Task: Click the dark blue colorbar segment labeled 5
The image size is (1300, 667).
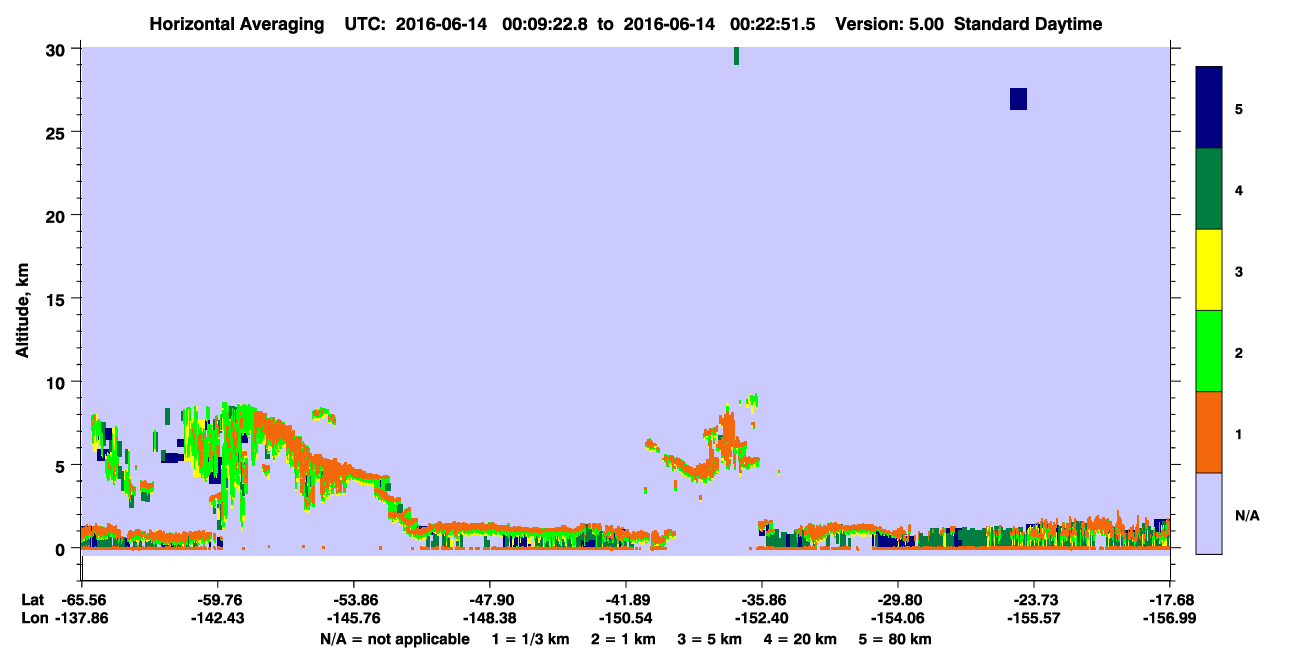Action: coord(1209,108)
